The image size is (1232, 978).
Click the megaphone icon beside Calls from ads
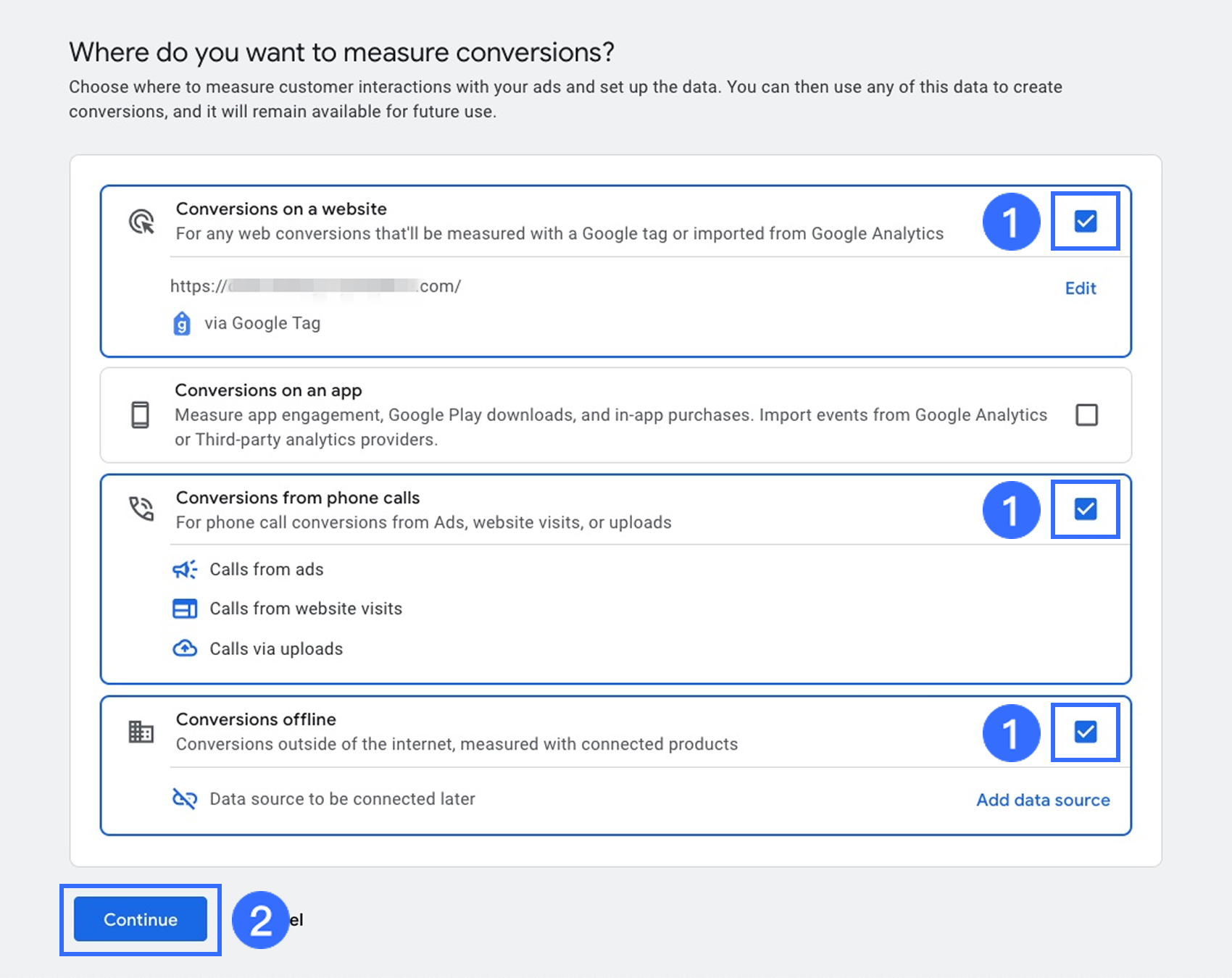[x=185, y=569]
